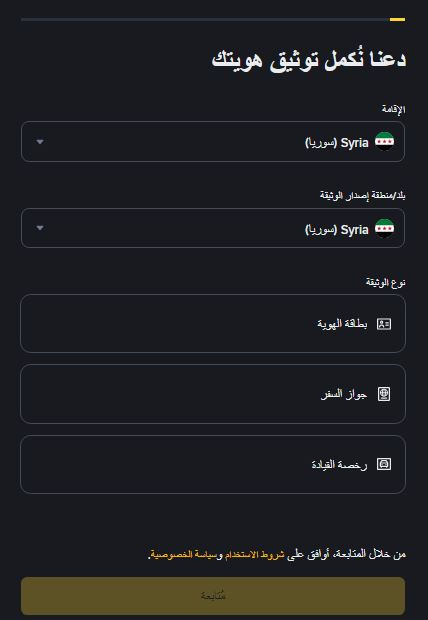Screen dimensions: 428x620
Task: Click the Syria flag in the residence field
Action: [384, 142]
